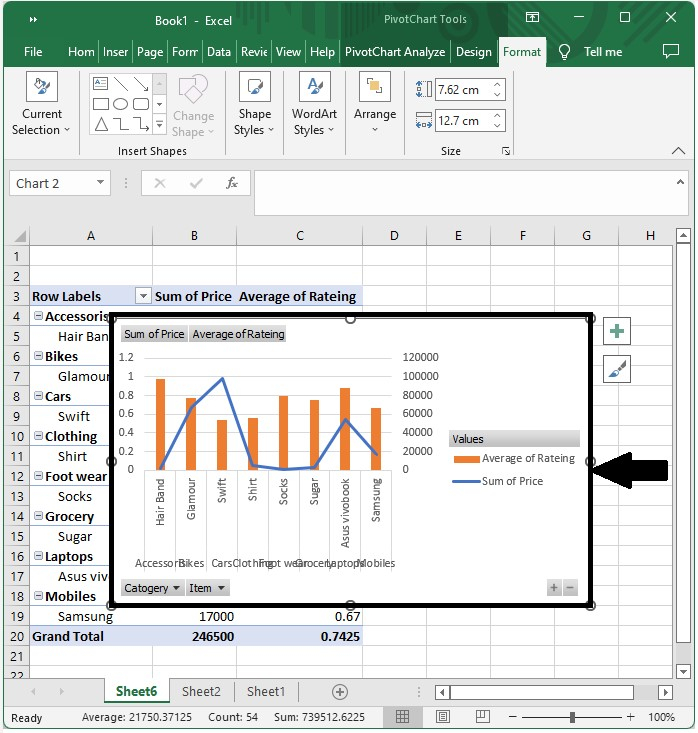The image size is (698, 733).
Task: Select the elbow arrow connector shape
Action: click(141, 124)
